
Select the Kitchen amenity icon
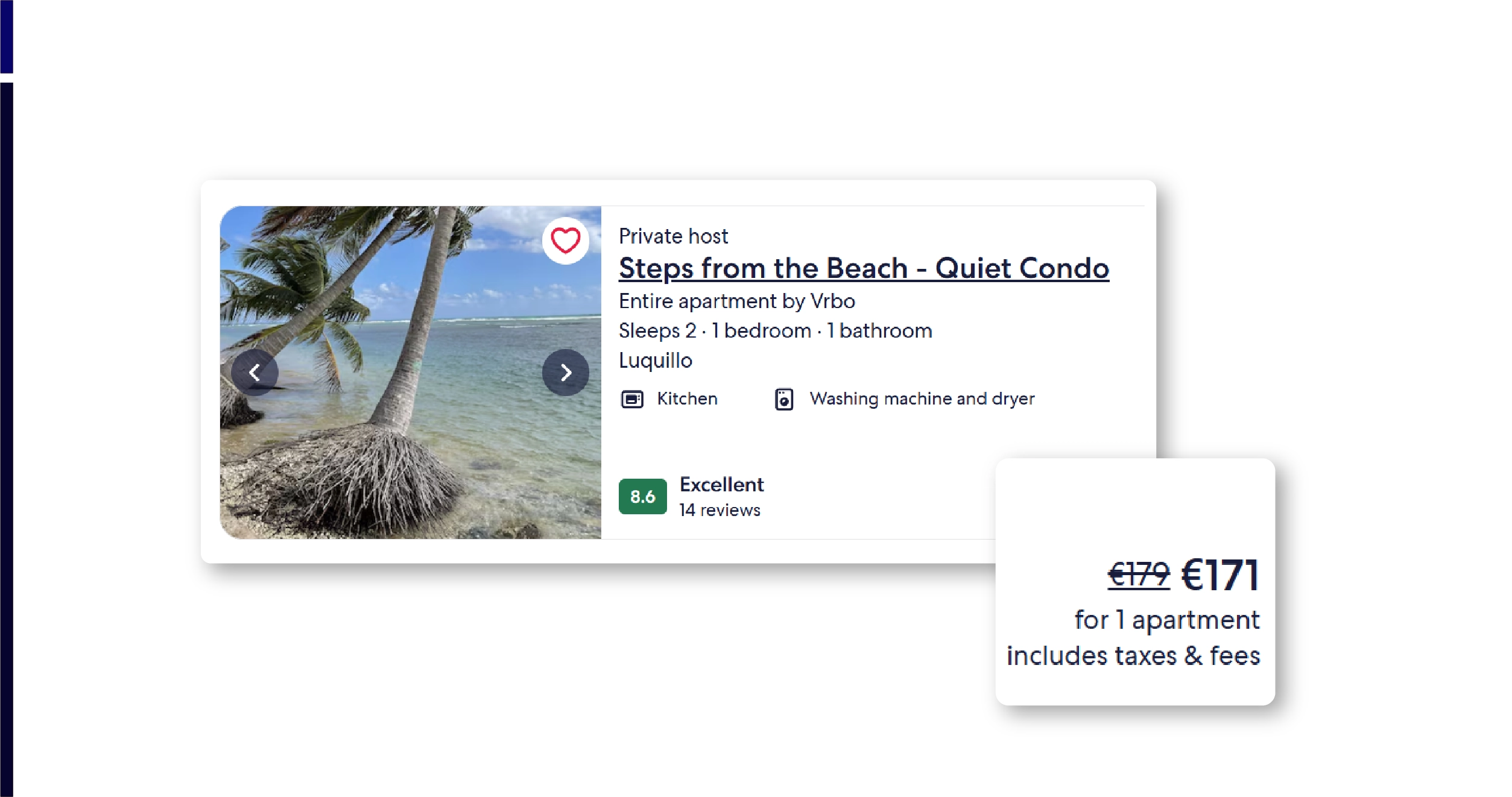[x=632, y=398]
